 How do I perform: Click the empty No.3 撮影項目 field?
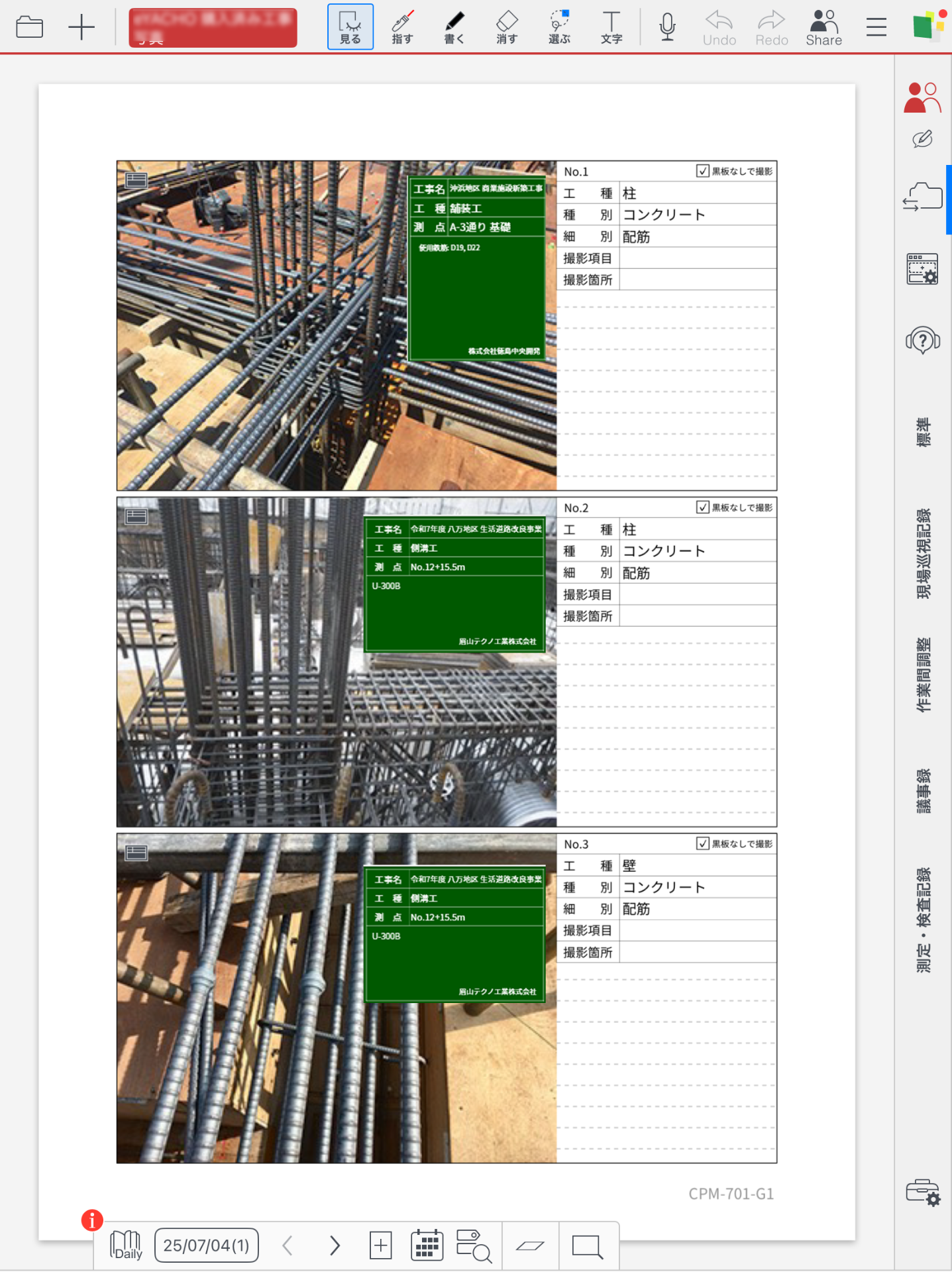coord(698,930)
